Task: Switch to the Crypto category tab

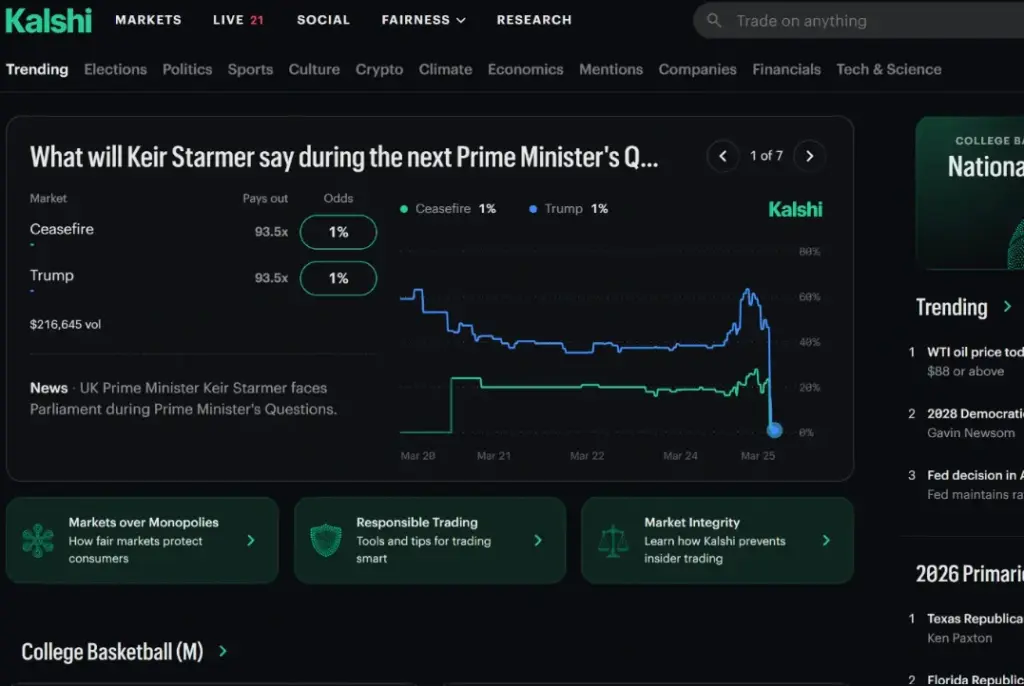Action: 379,69
